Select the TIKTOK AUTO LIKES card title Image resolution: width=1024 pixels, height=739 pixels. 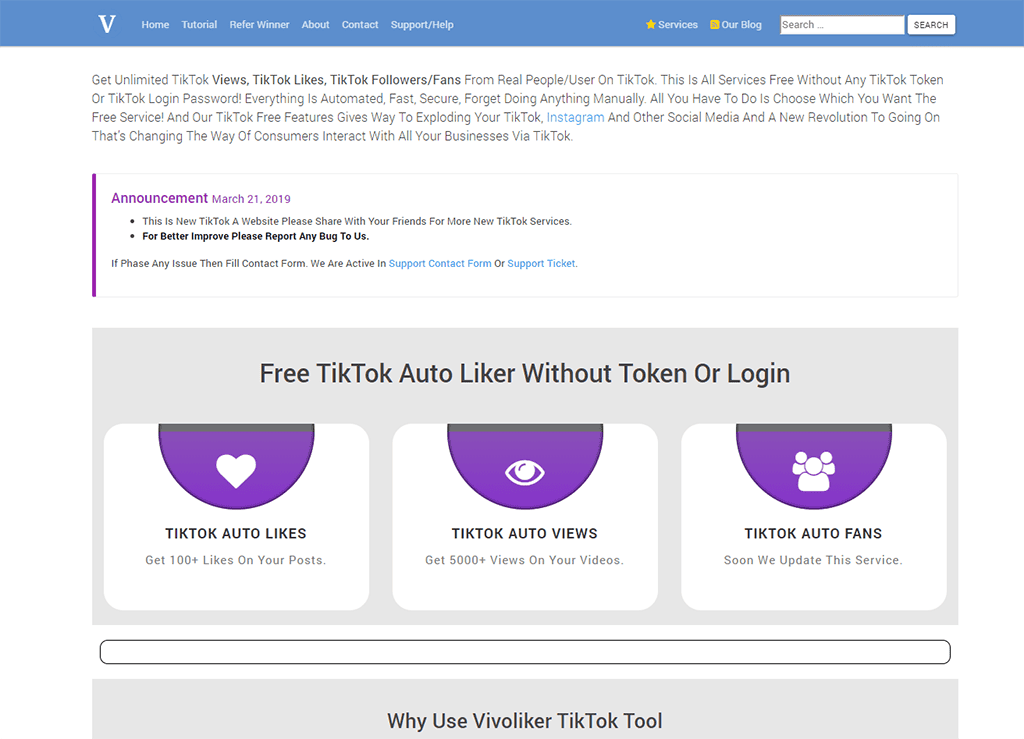click(x=236, y=533)
